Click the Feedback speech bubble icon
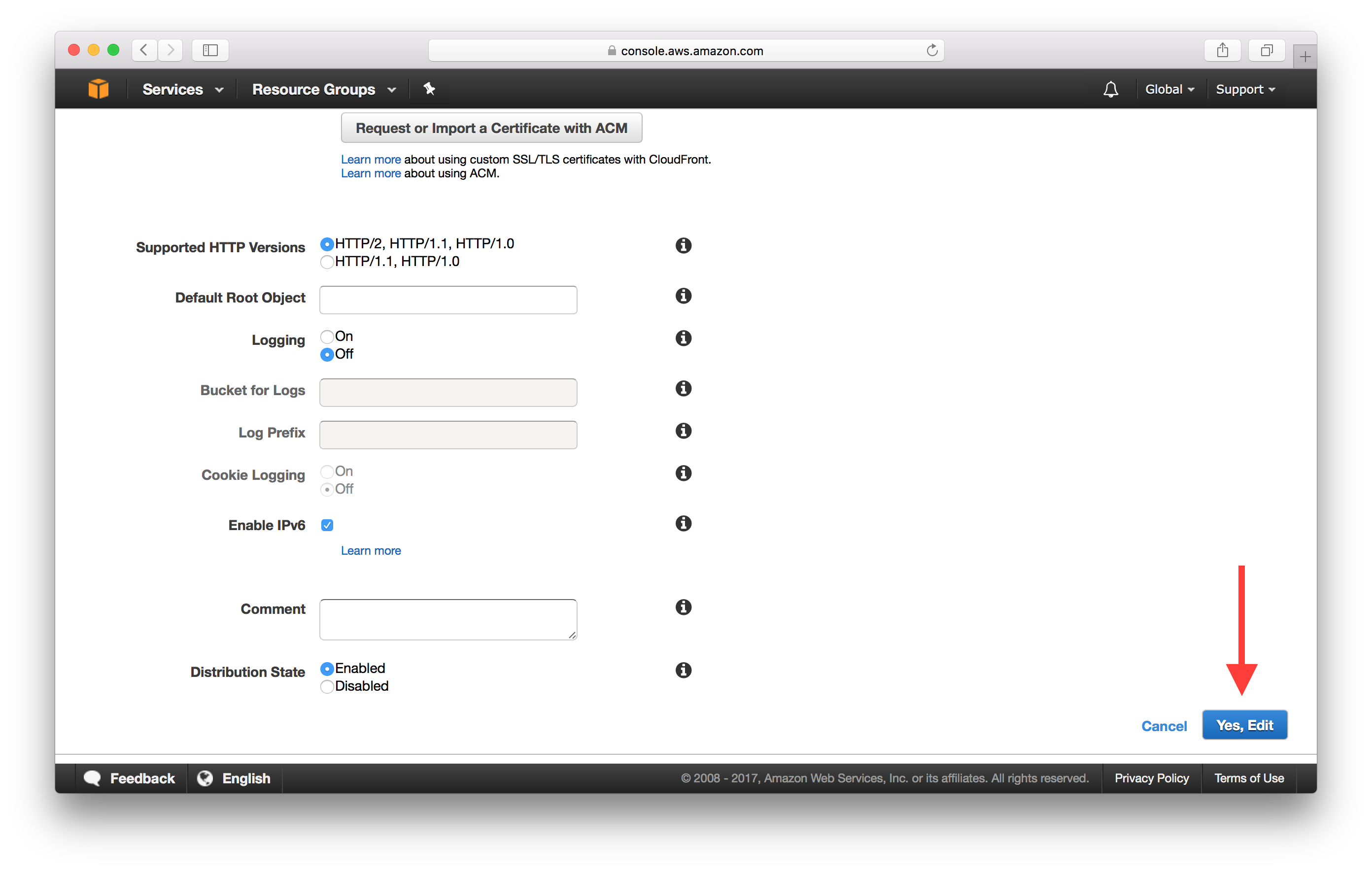 92,777
